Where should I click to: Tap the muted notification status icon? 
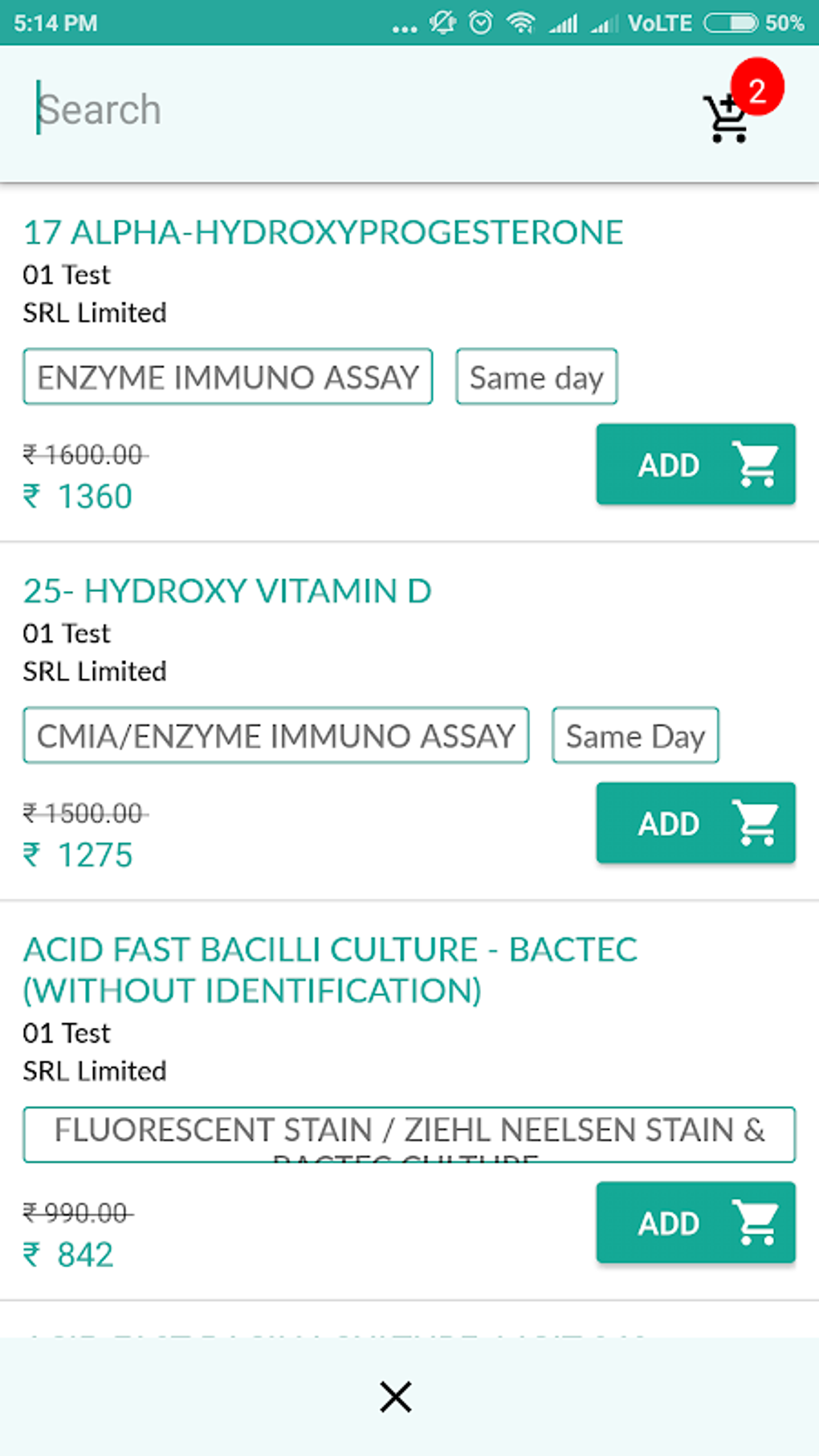(x=442, y=22)
